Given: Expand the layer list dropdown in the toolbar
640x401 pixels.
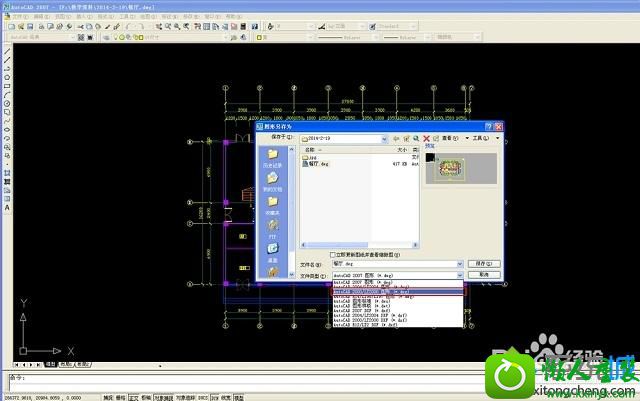Looking at the screenshot, I should click(224, 37).
